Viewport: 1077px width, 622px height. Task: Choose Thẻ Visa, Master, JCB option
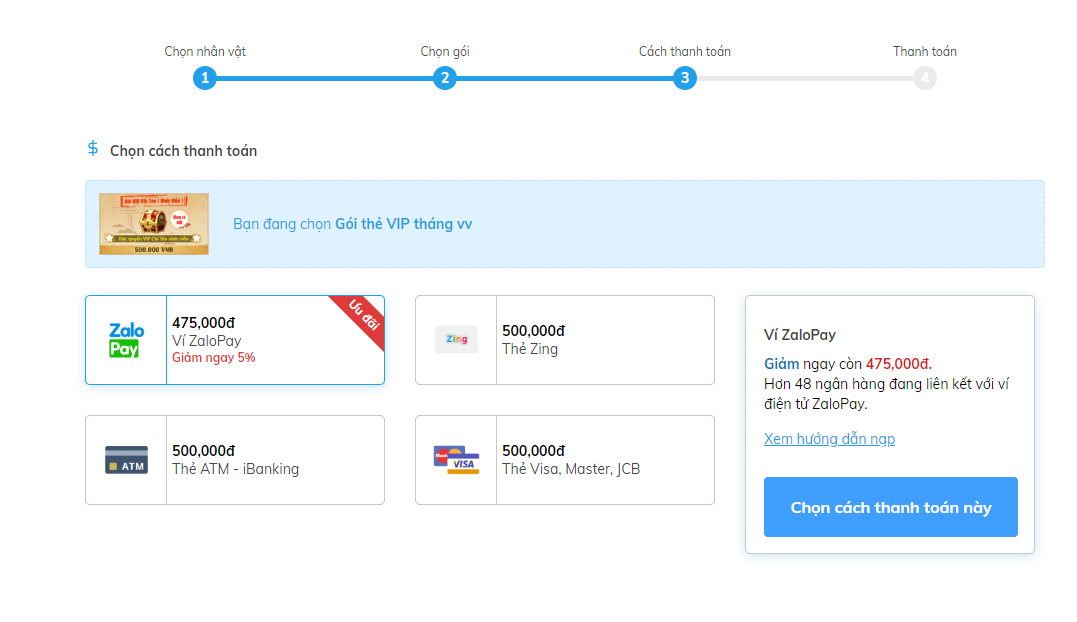(x=565, y=460)
